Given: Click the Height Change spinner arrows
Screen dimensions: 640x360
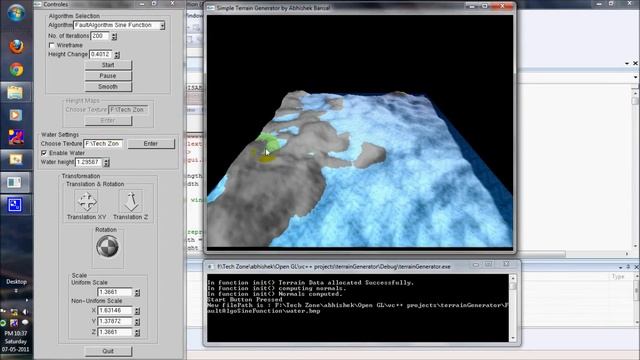Looking at the screenshot, I should (x=117, y=55).
